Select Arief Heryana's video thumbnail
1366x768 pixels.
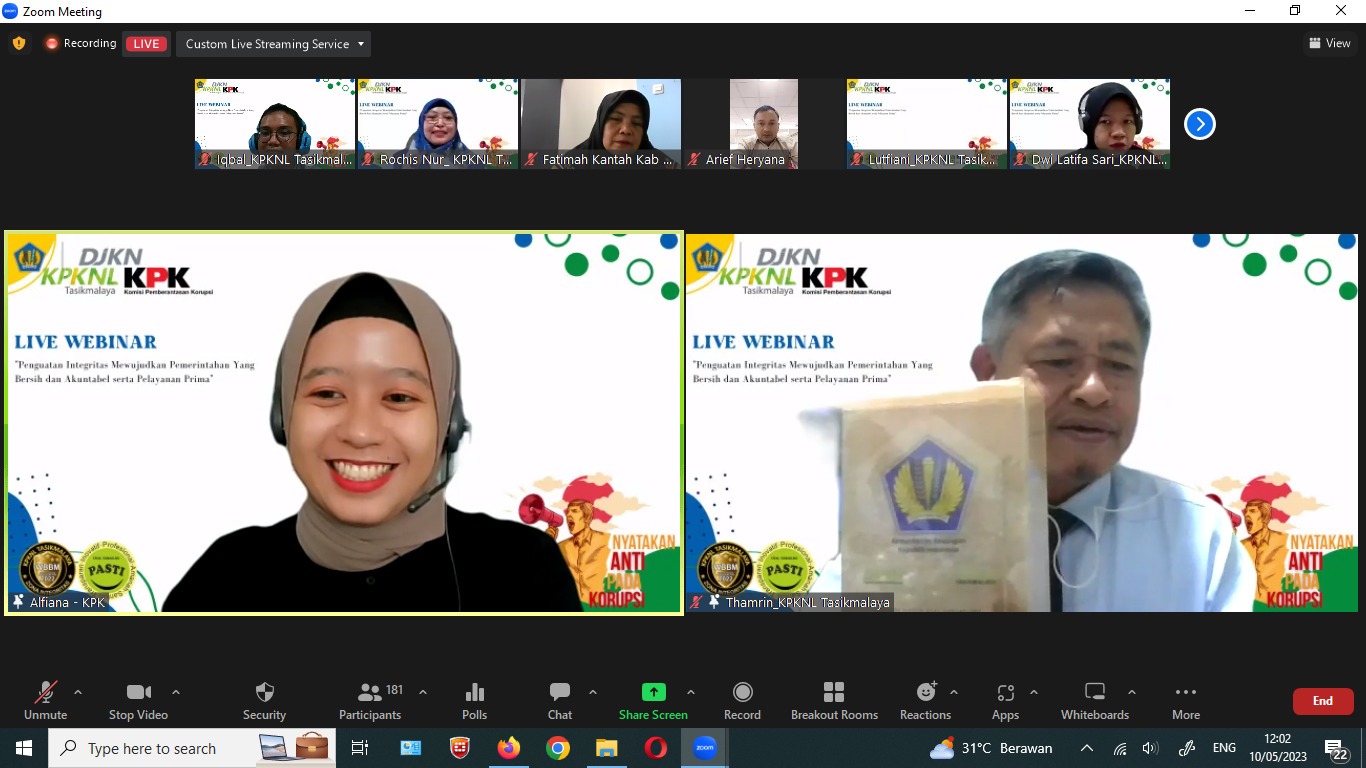[764, 123]
